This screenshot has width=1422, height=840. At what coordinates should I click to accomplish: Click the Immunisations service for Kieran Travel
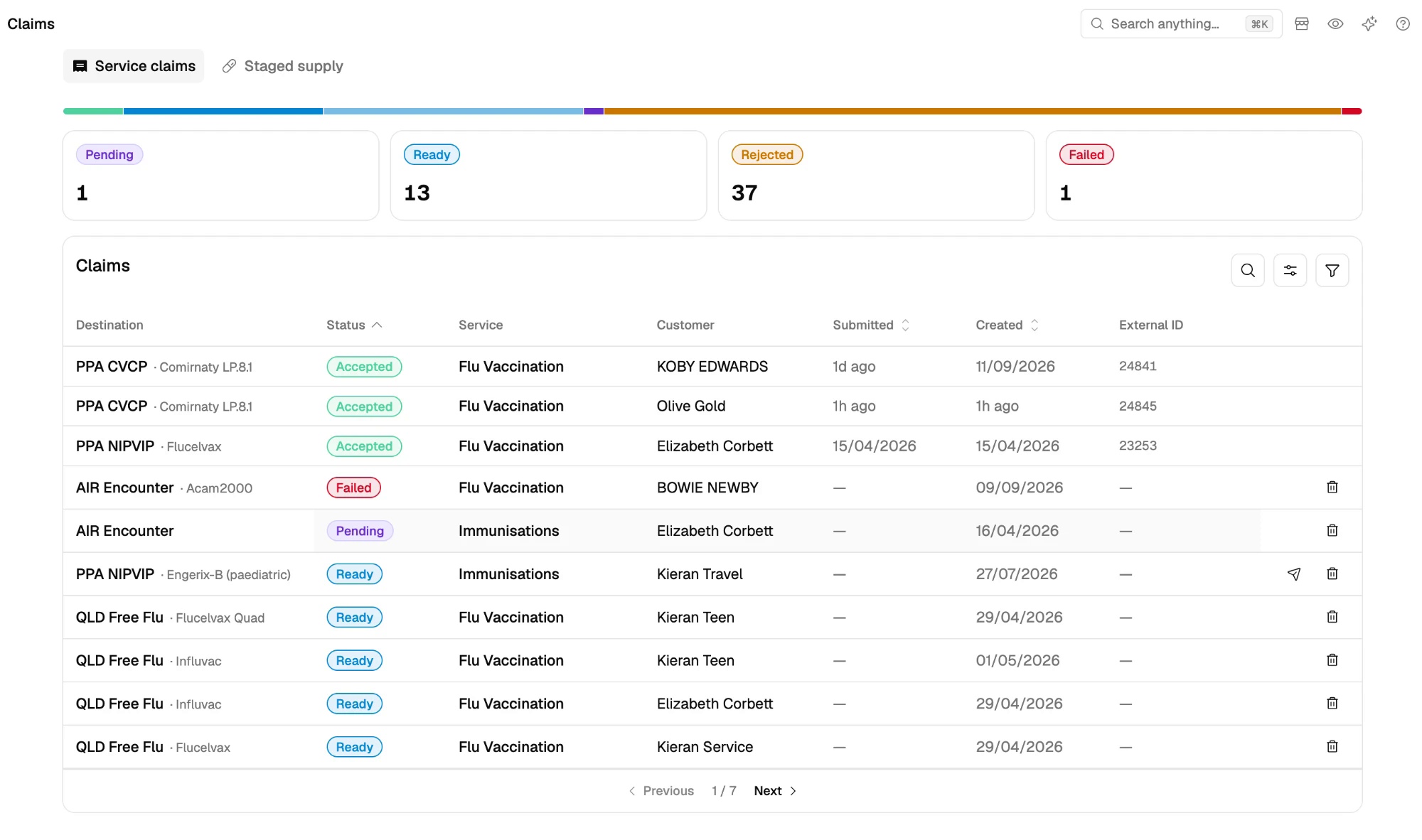coord(508,574)
